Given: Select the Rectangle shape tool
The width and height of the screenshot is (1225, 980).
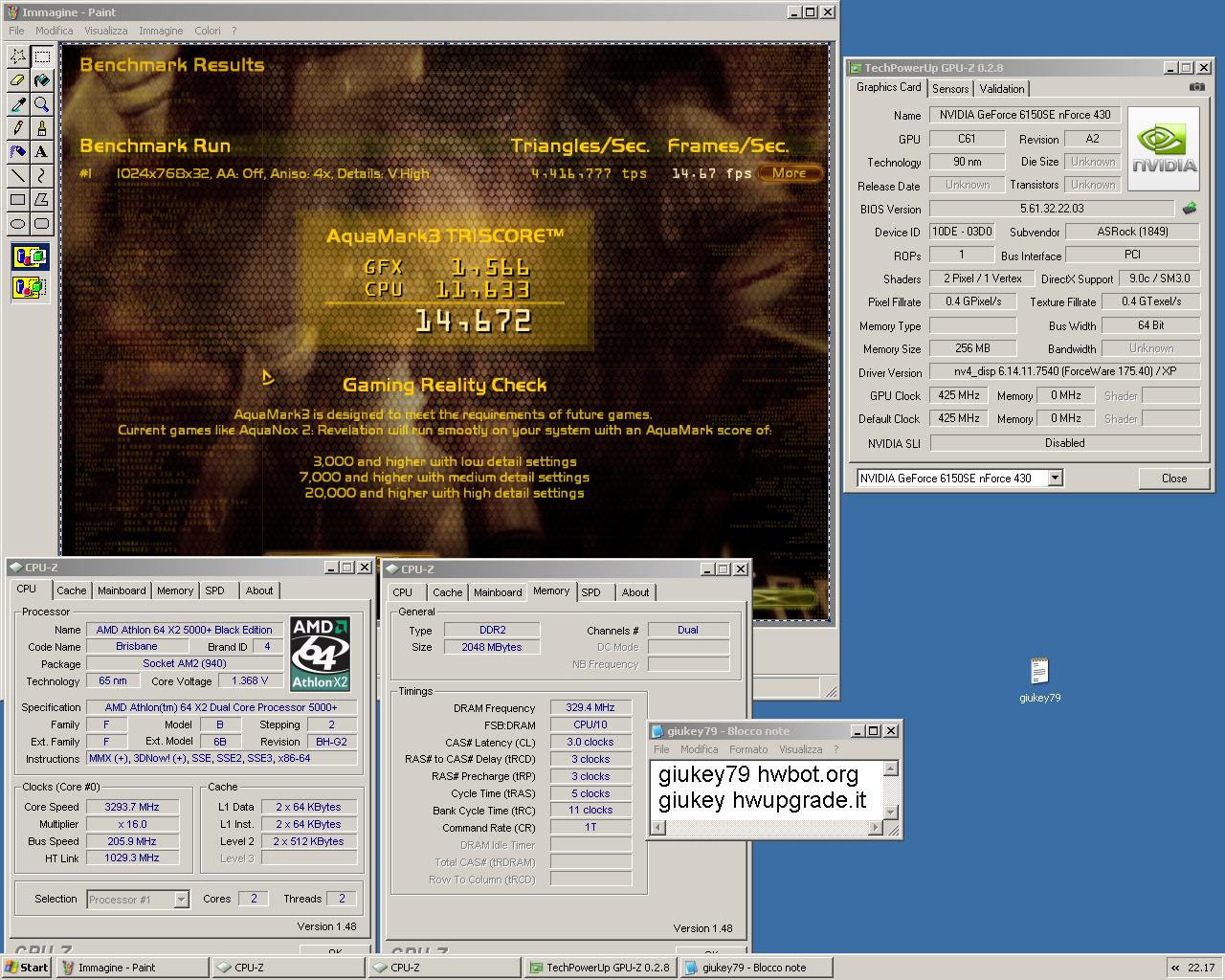Looking at the screenshot, I should tap(18, 200).
